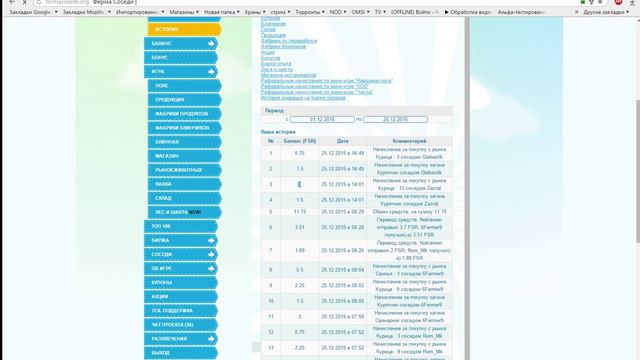This screenshot has height=360, width=640.
Task: Click the Дата column header
Action: (x=342, y=141)
